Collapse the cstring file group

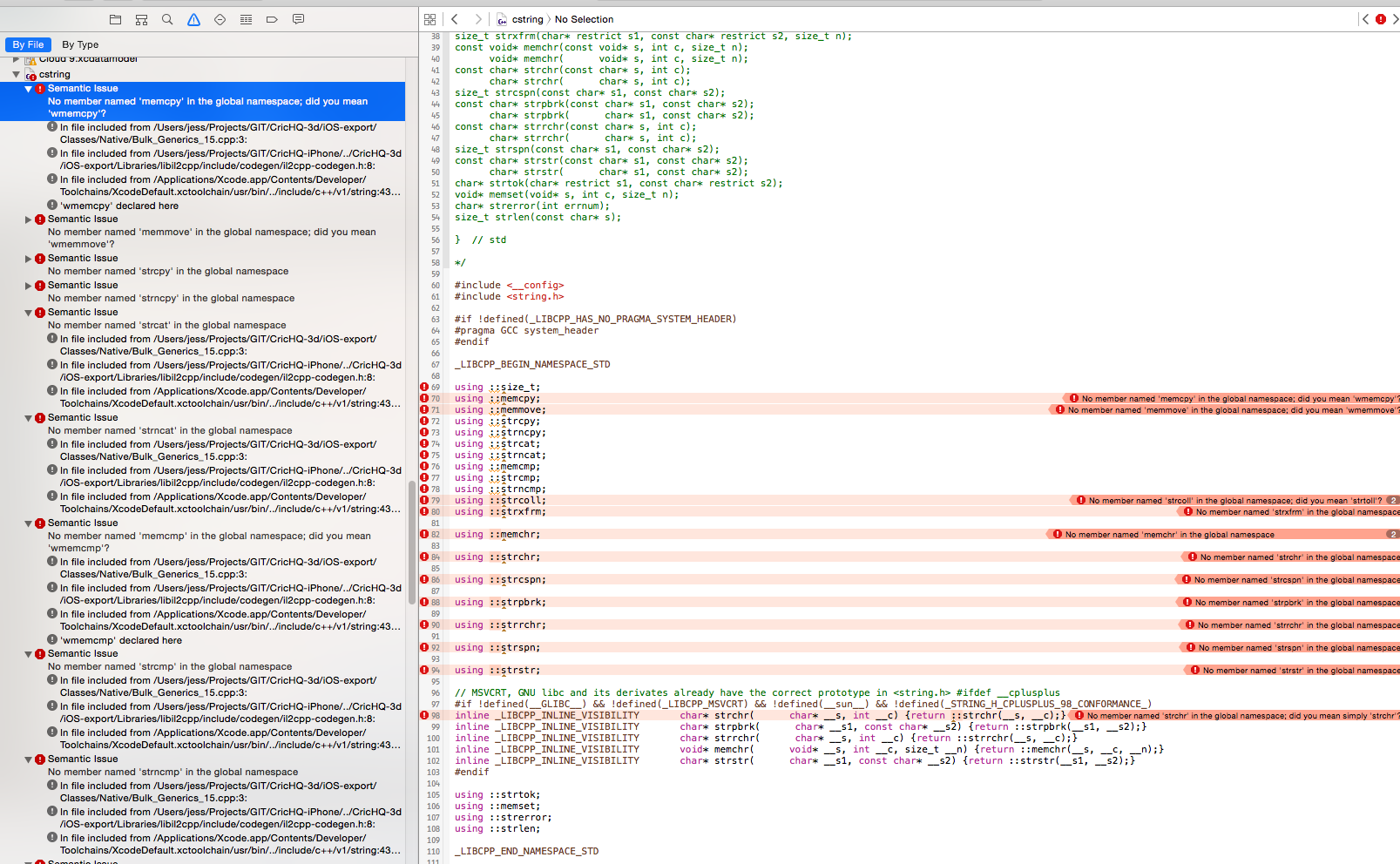tap(16, 75)
